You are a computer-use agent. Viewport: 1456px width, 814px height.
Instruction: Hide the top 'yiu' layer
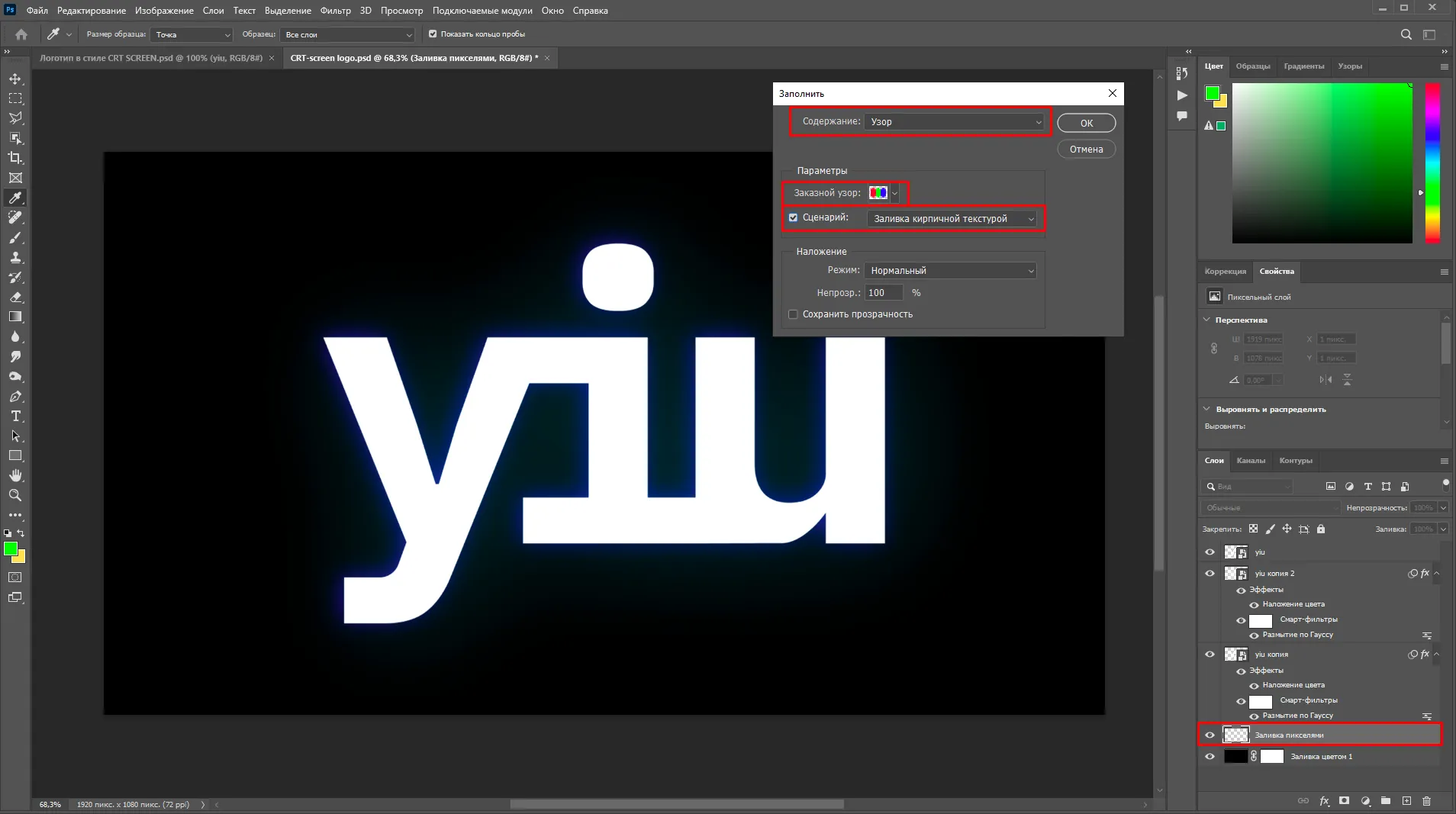coord(1210,552)
